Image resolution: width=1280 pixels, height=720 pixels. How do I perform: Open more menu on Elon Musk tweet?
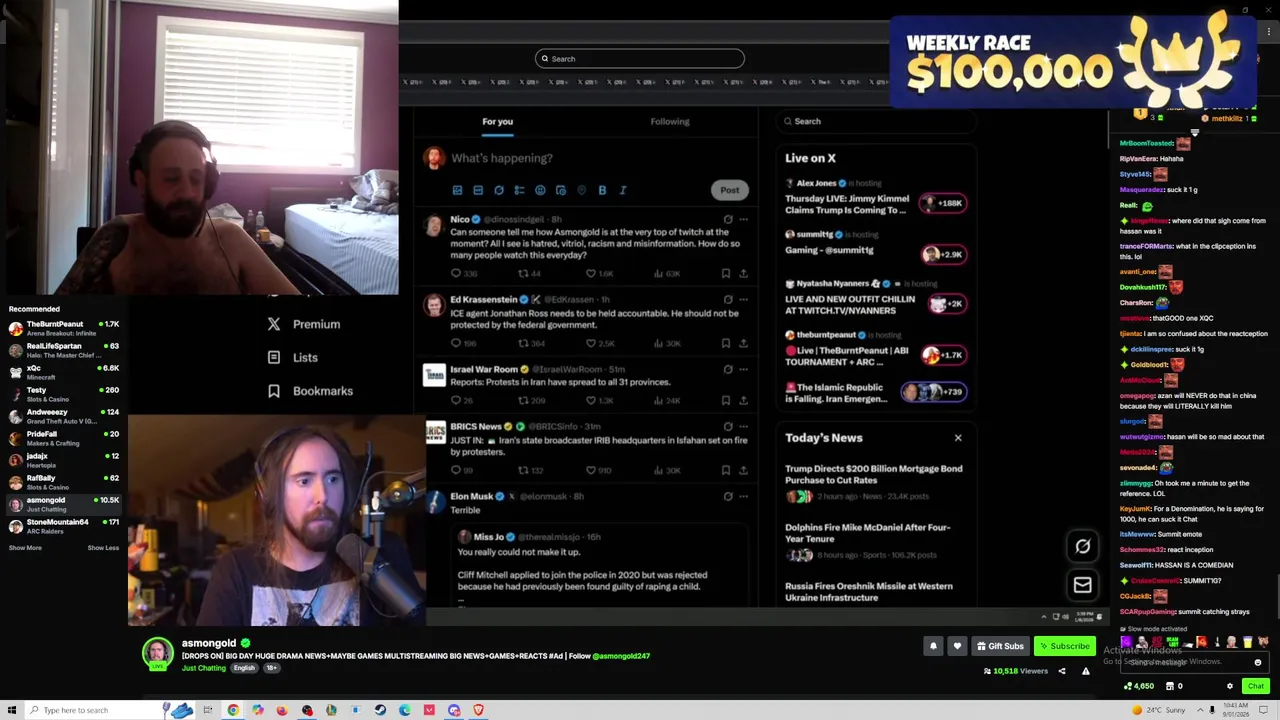click(743, 496)
